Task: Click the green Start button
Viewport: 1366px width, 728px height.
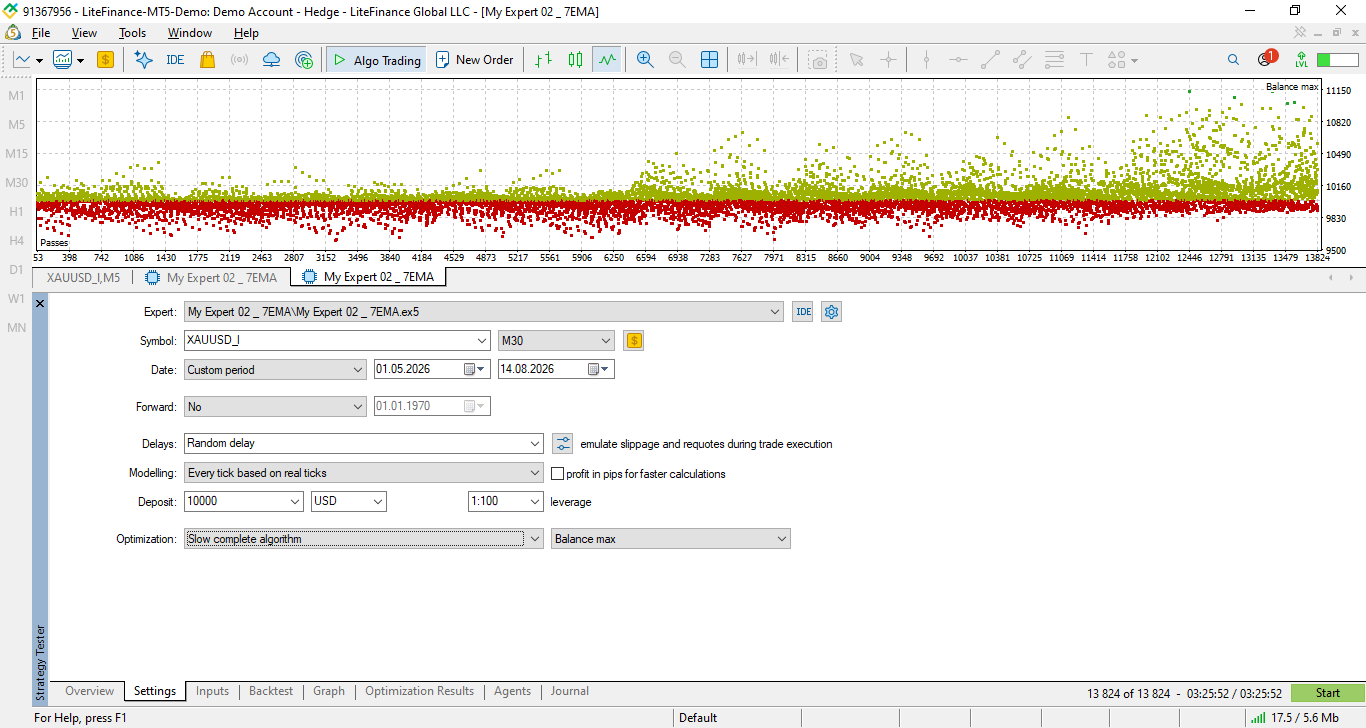Action: point(1328,692)
